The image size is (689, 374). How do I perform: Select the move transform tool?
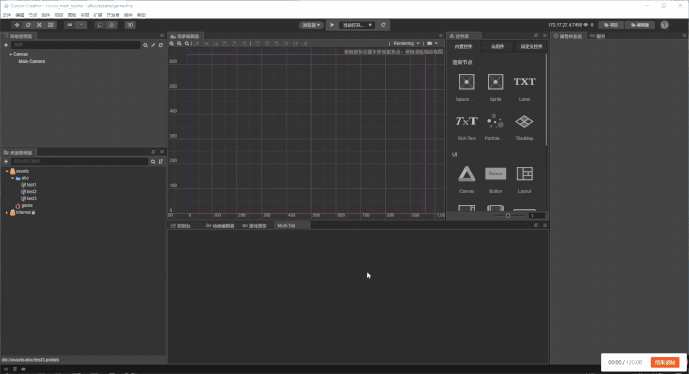tap(17, 25)
